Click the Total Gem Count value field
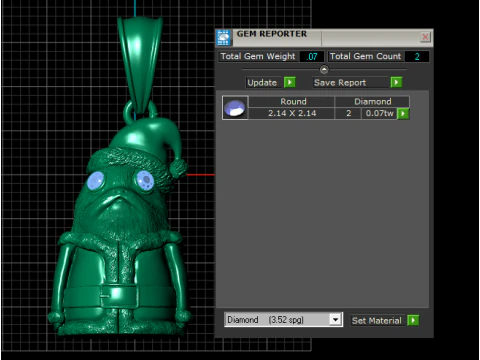 click(417, 57)
